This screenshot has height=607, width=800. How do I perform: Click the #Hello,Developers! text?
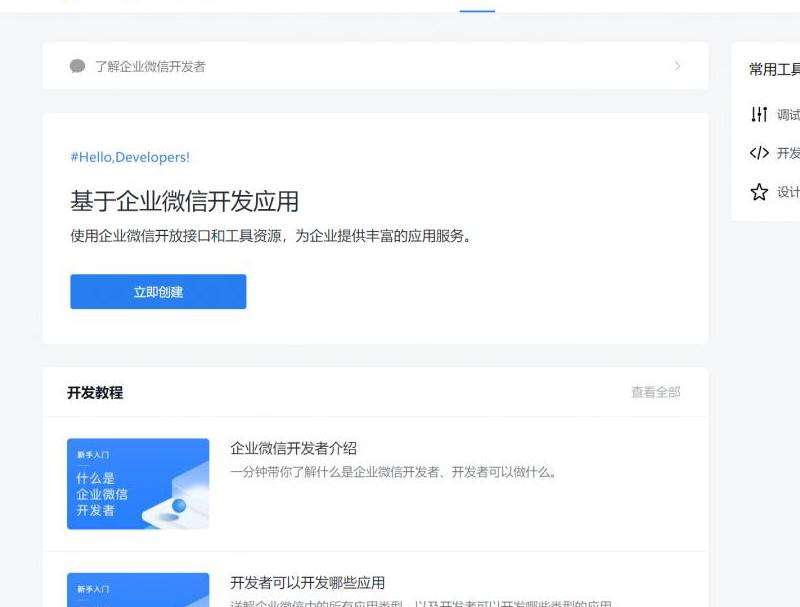(x=130, y=157)
